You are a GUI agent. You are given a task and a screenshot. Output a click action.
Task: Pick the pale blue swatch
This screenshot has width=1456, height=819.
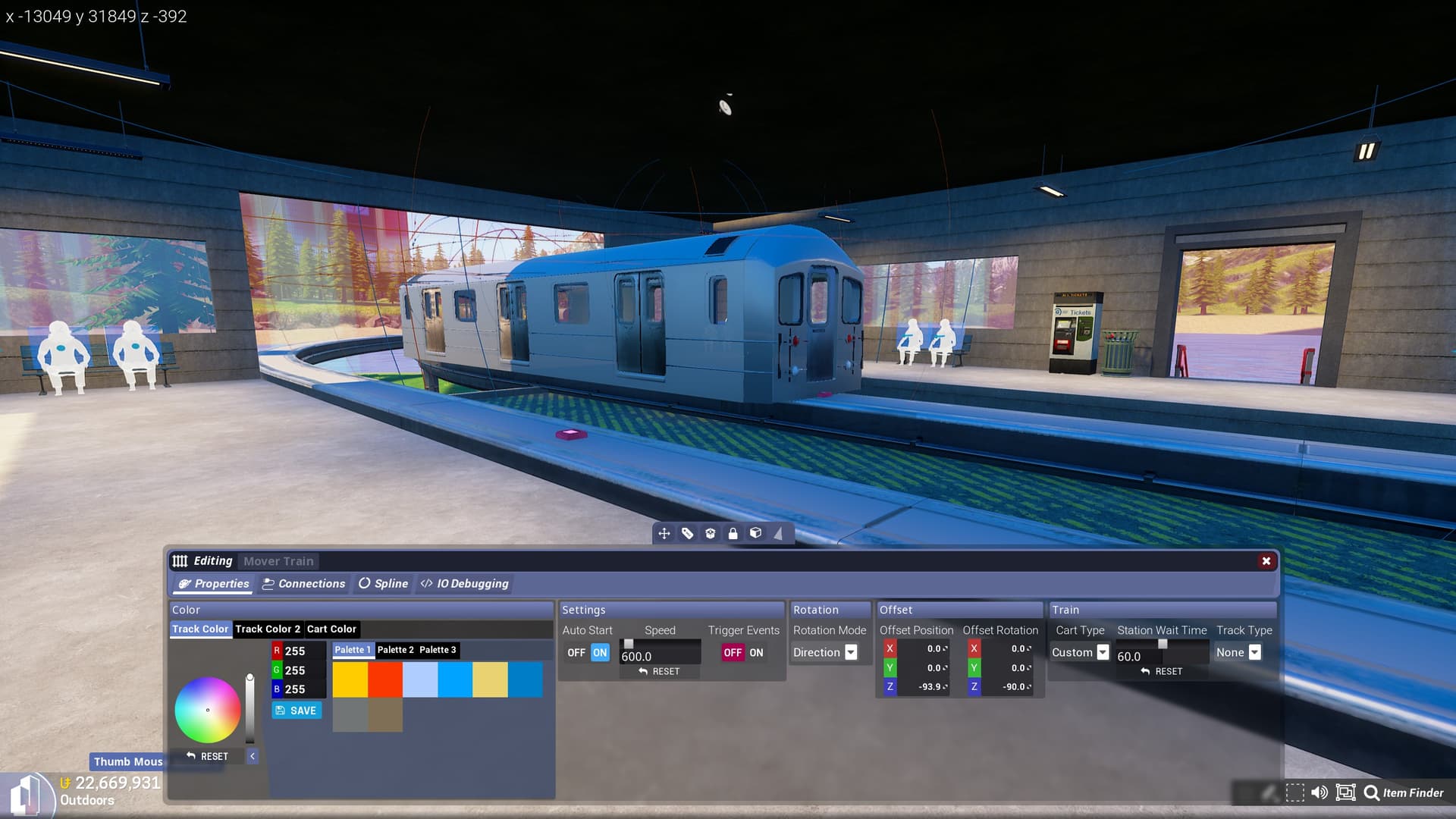(420, 679)
